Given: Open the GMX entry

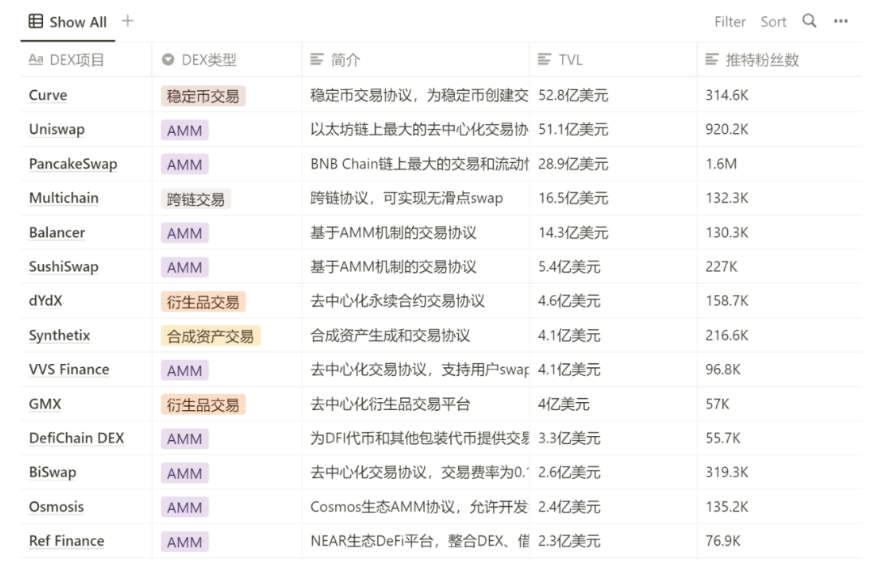Looking at the screenshot, I should coord(45,404).
